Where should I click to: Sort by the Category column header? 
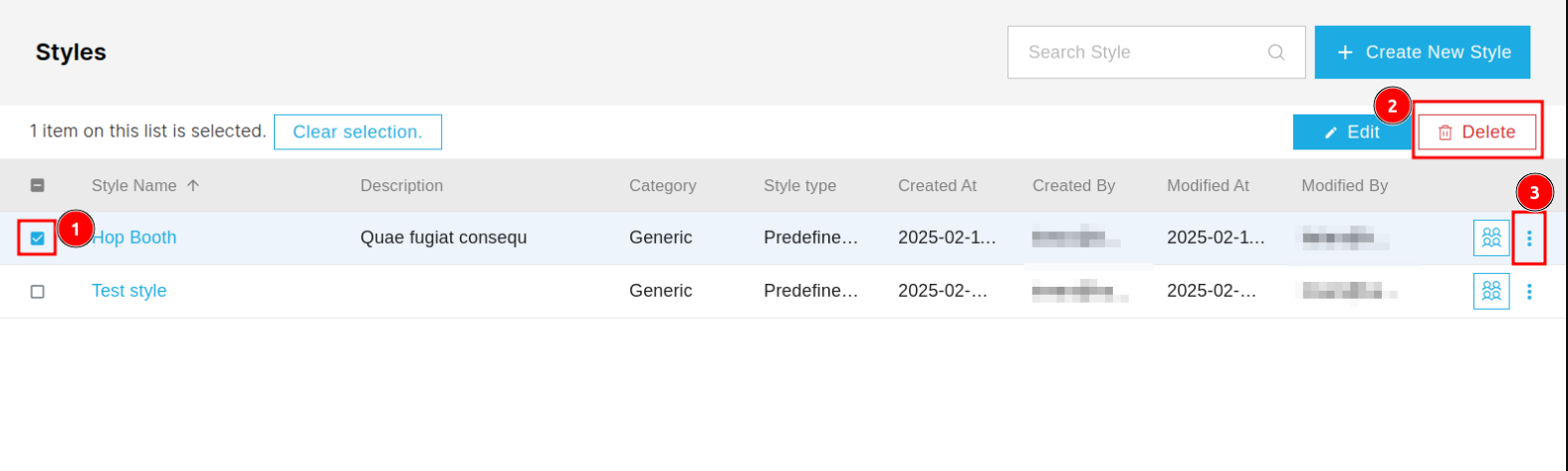[x=663, y=185]
